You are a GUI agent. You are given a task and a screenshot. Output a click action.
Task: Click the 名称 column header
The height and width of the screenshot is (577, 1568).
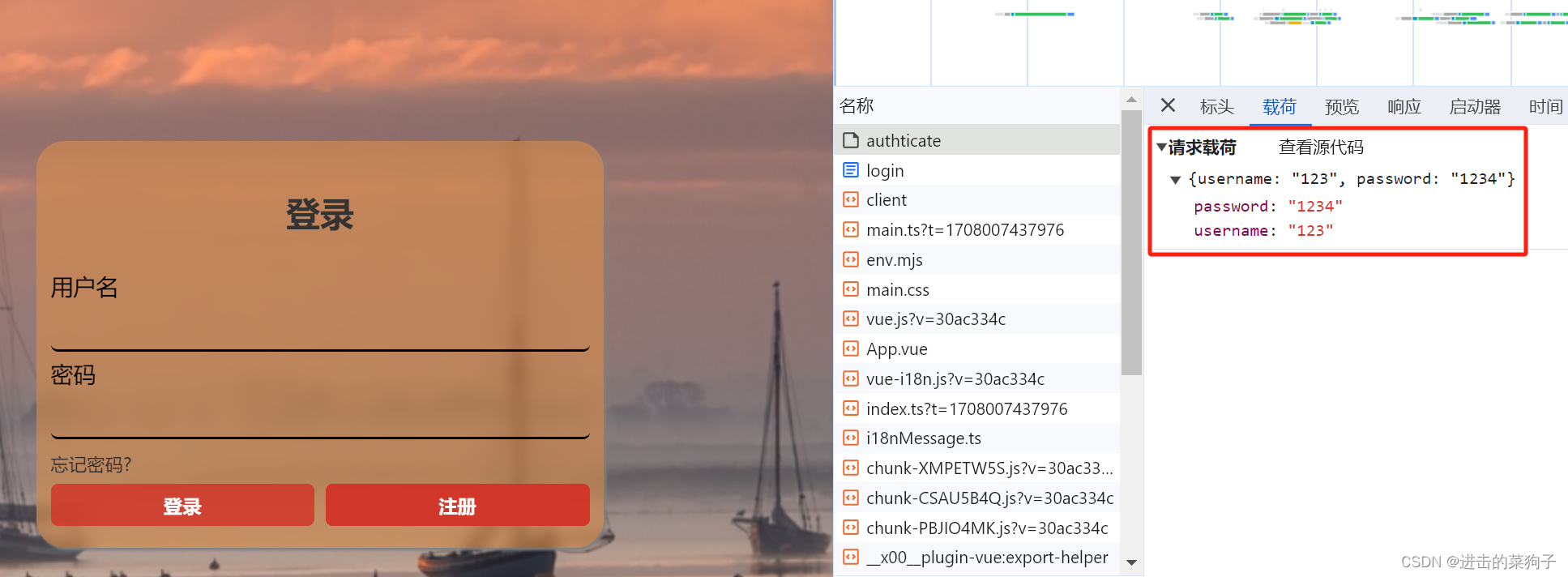point(977,105)
